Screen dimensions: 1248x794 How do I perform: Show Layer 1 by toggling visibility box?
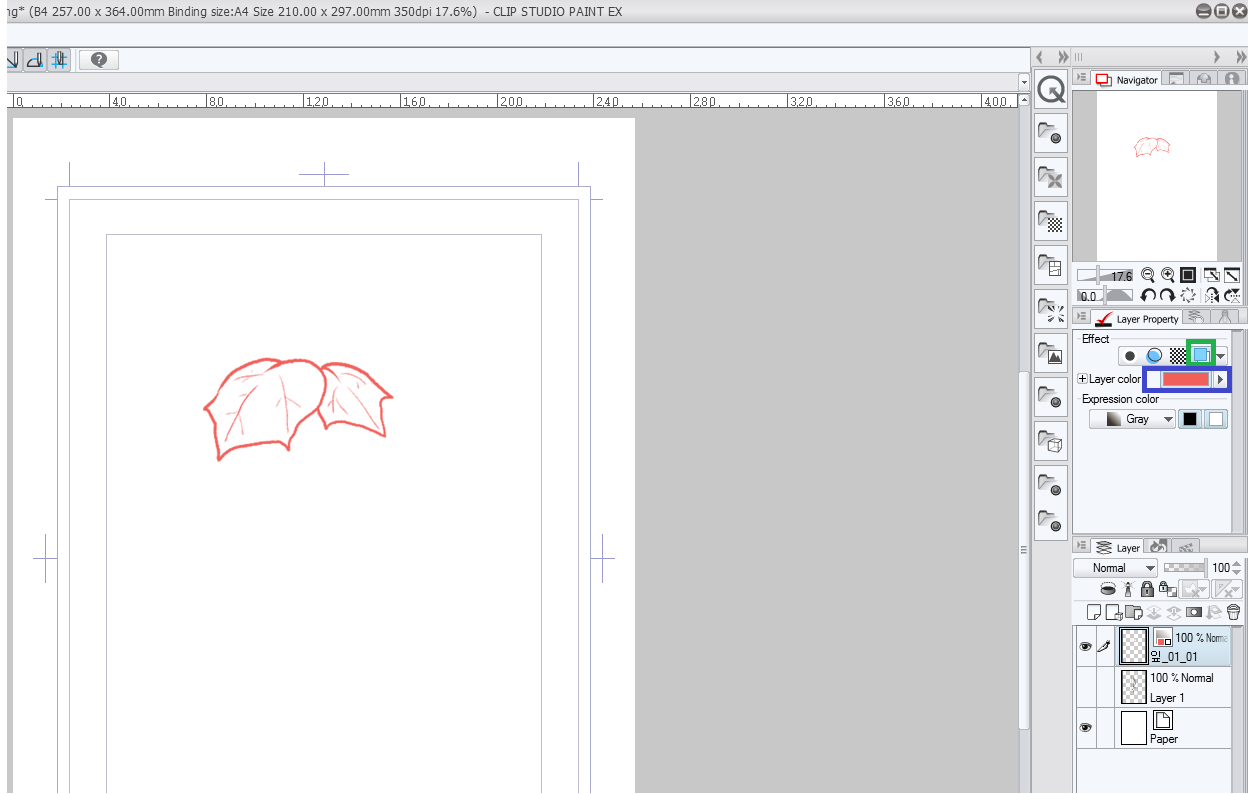(x=1085, y=687)
